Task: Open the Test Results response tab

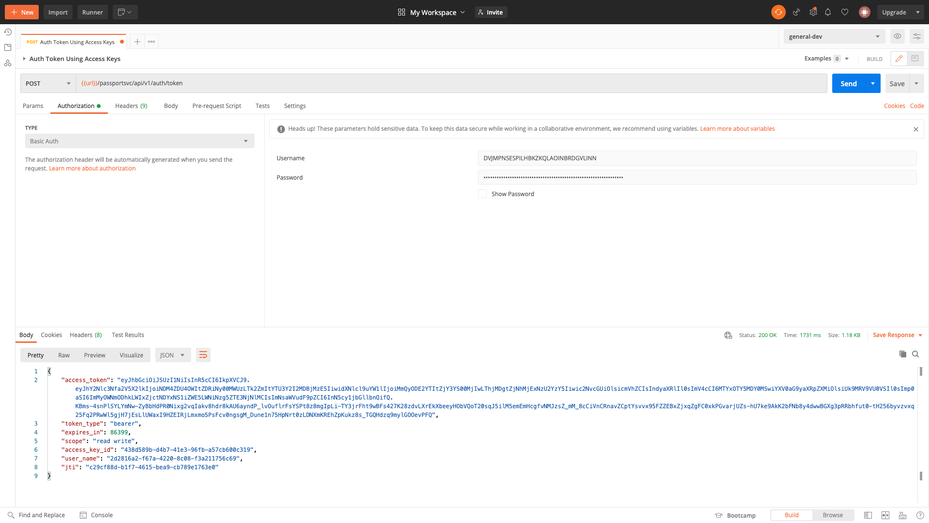Action: pyautogui.click(x=128, y=335)
